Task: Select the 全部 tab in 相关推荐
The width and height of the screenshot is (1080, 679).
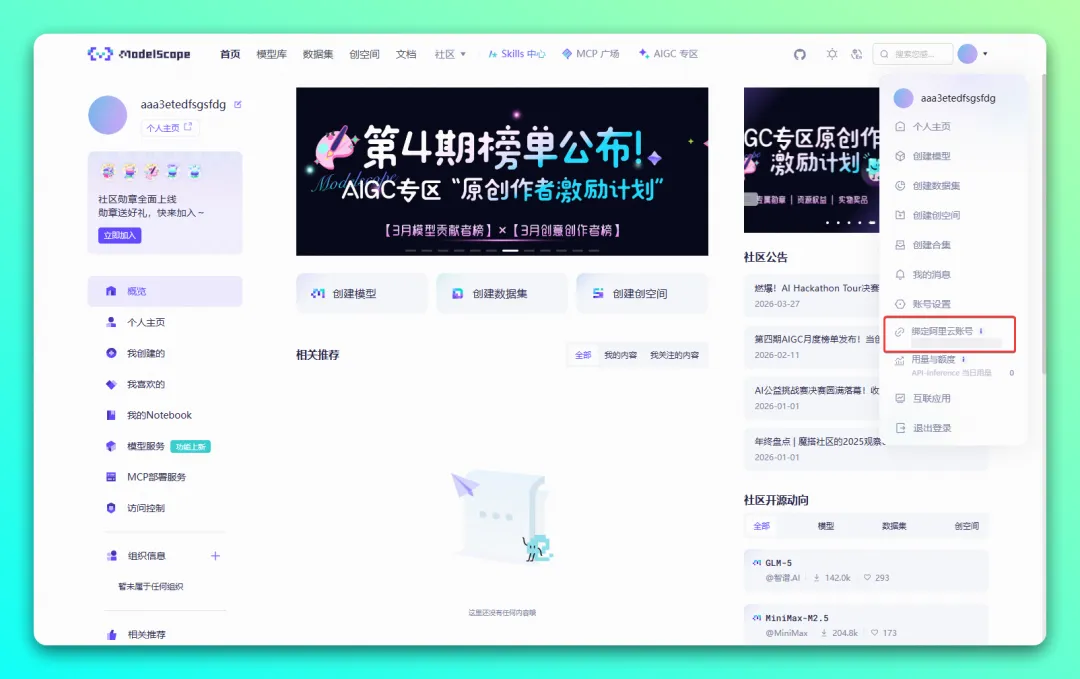Action: [x=583, y=355]
